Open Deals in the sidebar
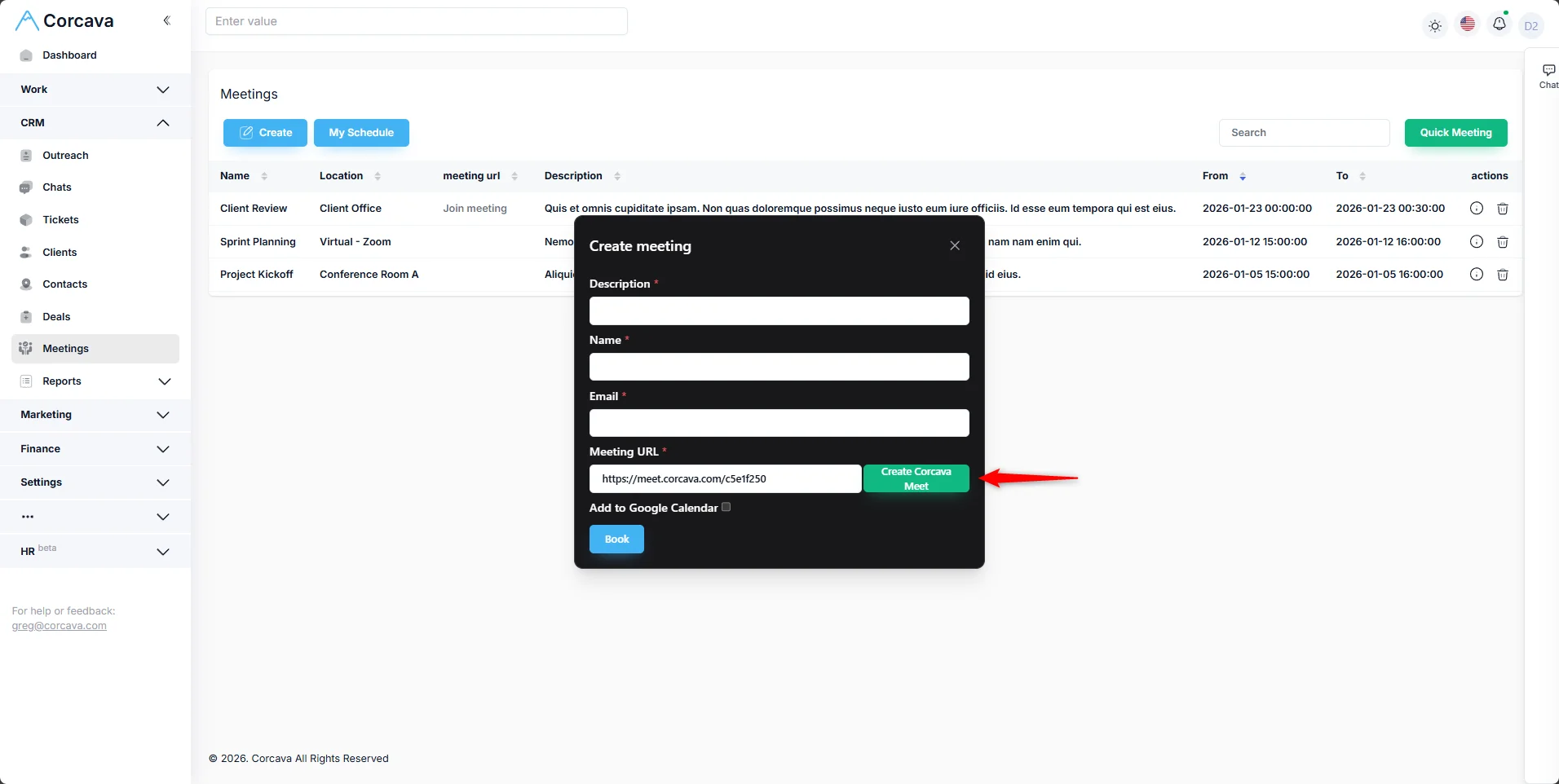 pyautogui.click(x=56, y=317)
